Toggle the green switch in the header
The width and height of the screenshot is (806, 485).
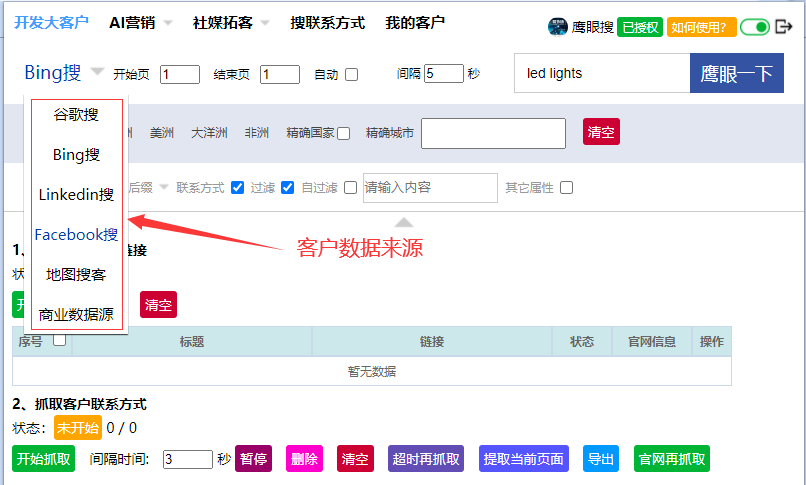754,27
